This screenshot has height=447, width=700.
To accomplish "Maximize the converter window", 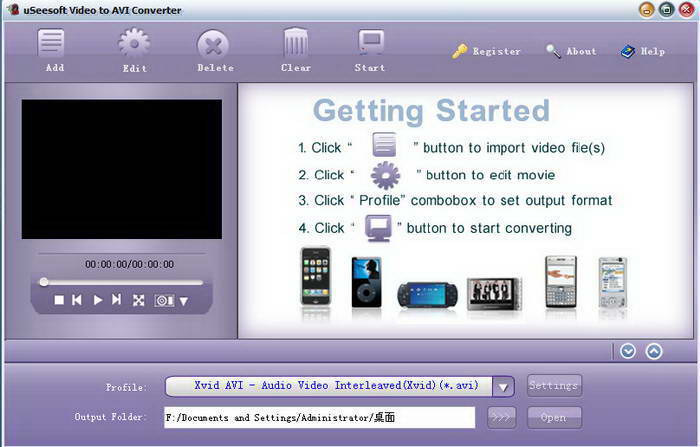I will pos(667,9).
